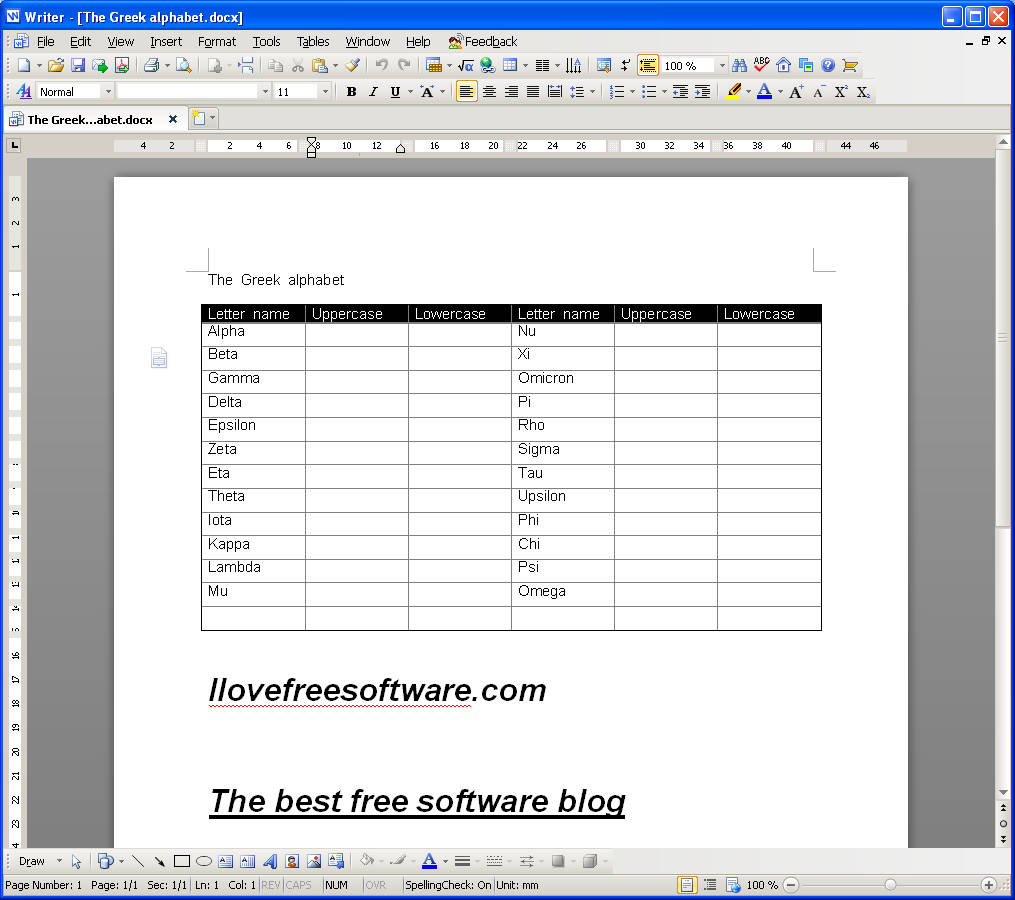1015x900 pixels.
Task: Open the Tables menu
Action: [313, 42]
